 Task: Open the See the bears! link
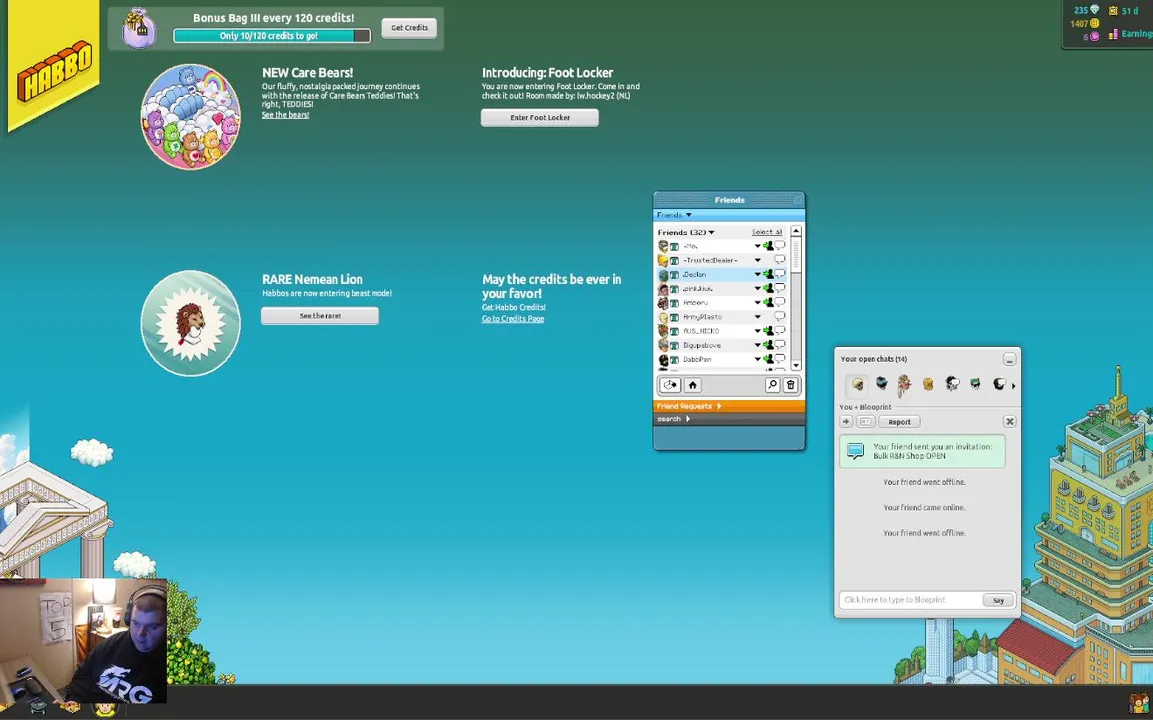coord(285,115)
